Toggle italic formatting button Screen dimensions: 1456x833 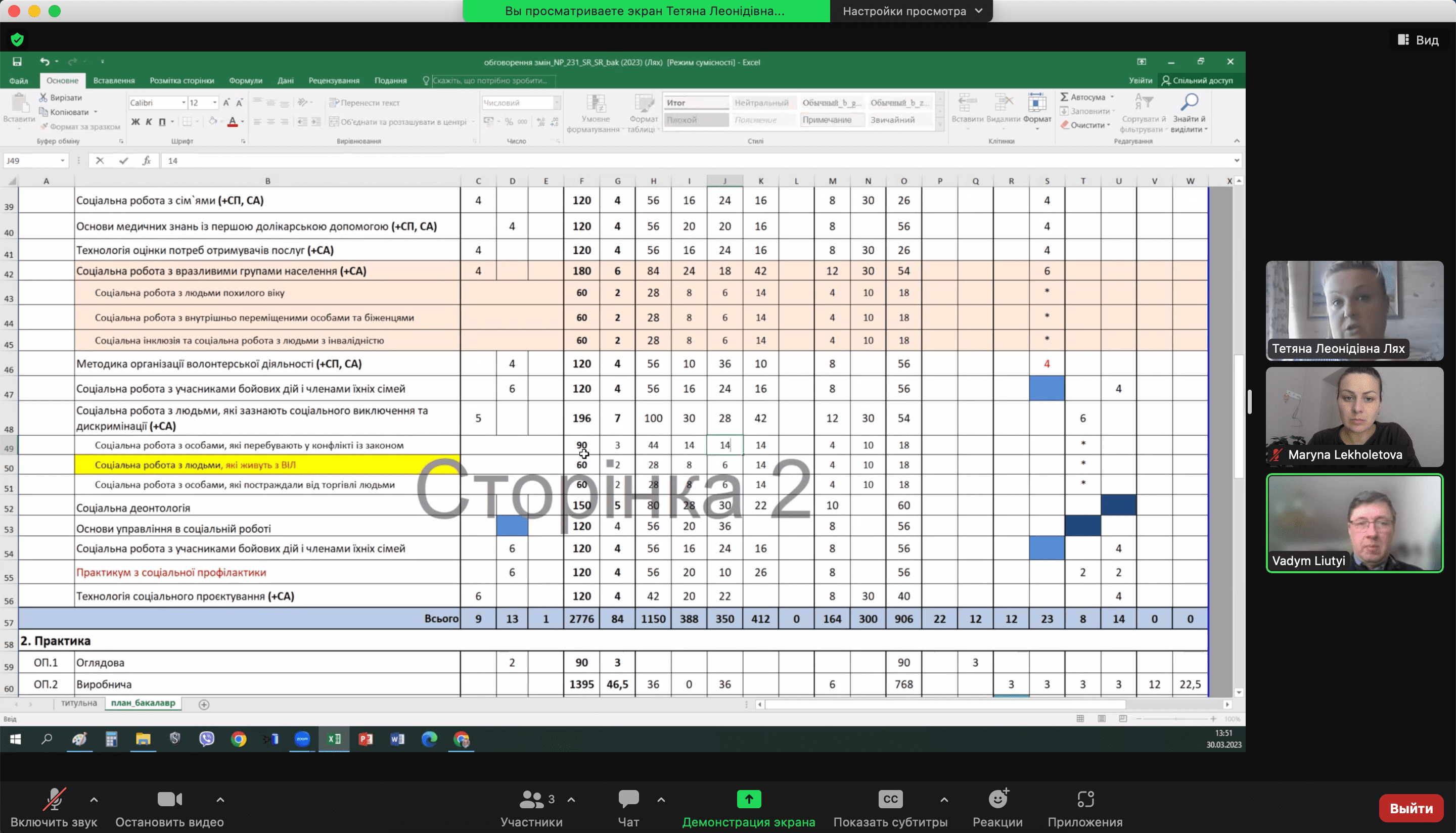click(x=149, y=122)
